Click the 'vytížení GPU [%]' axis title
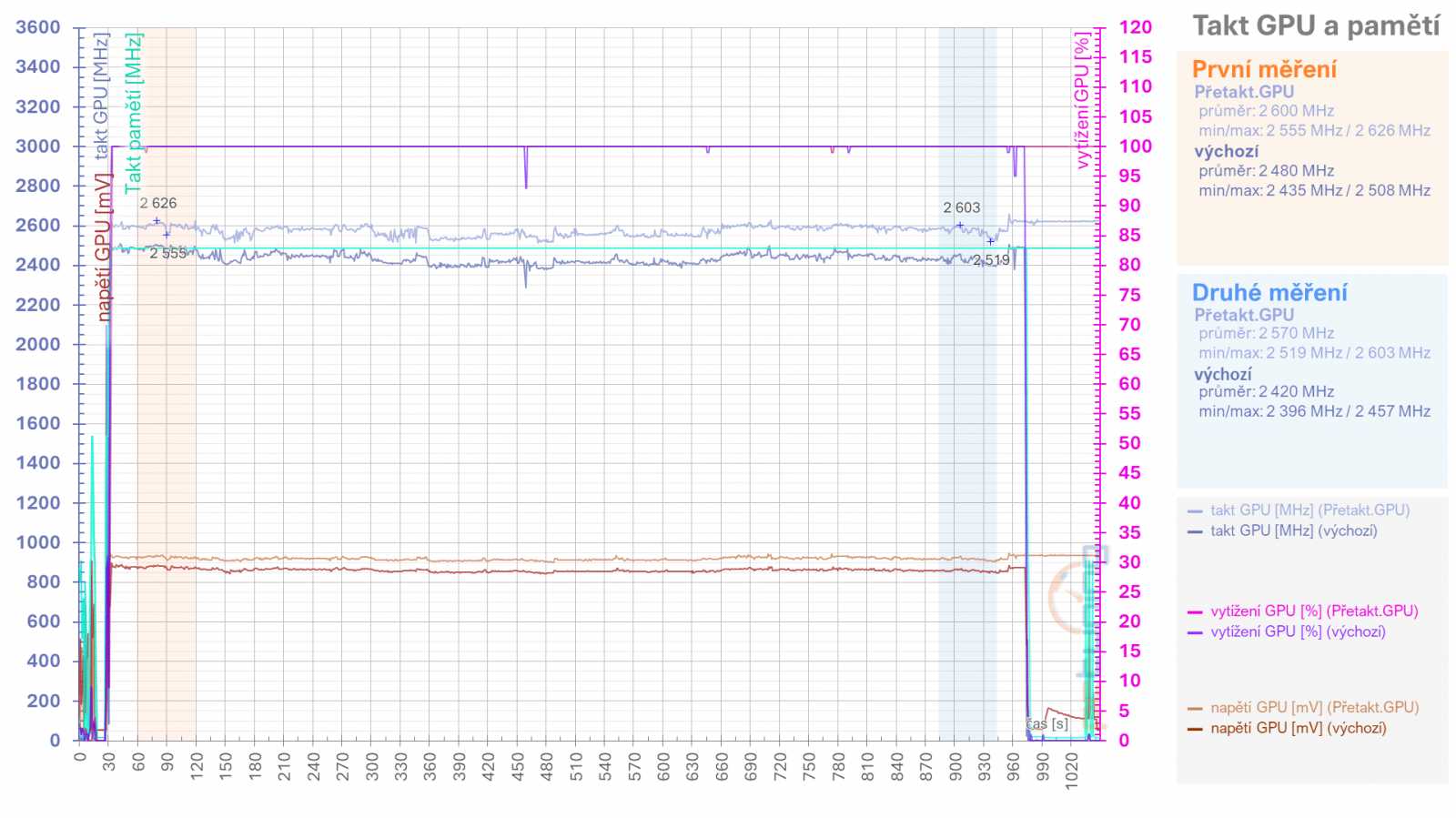This screenshot has width=1456, height=818. point(1081,101)
